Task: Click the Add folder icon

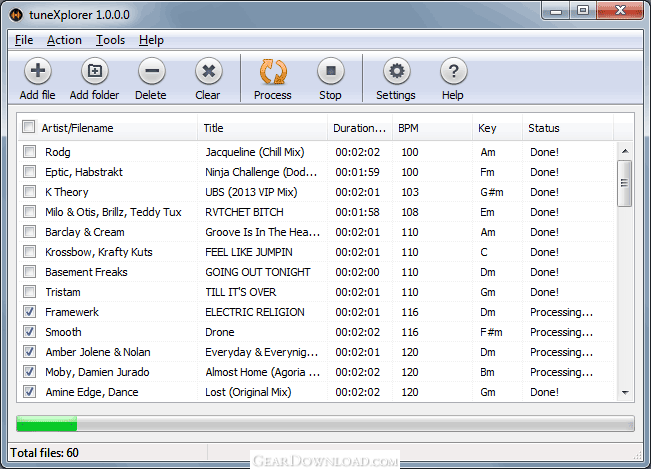Action: pos(94,72)
